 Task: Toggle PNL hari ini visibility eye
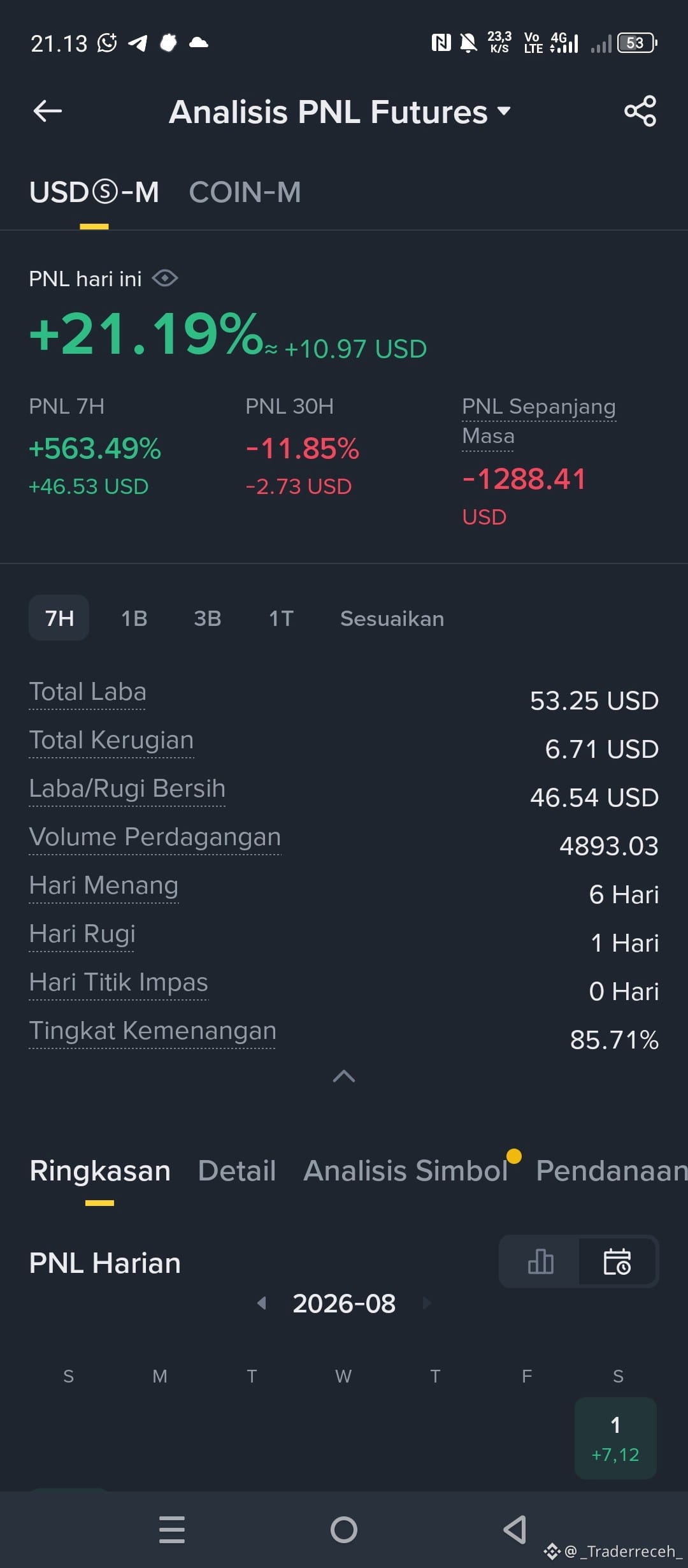click(165, 279)
